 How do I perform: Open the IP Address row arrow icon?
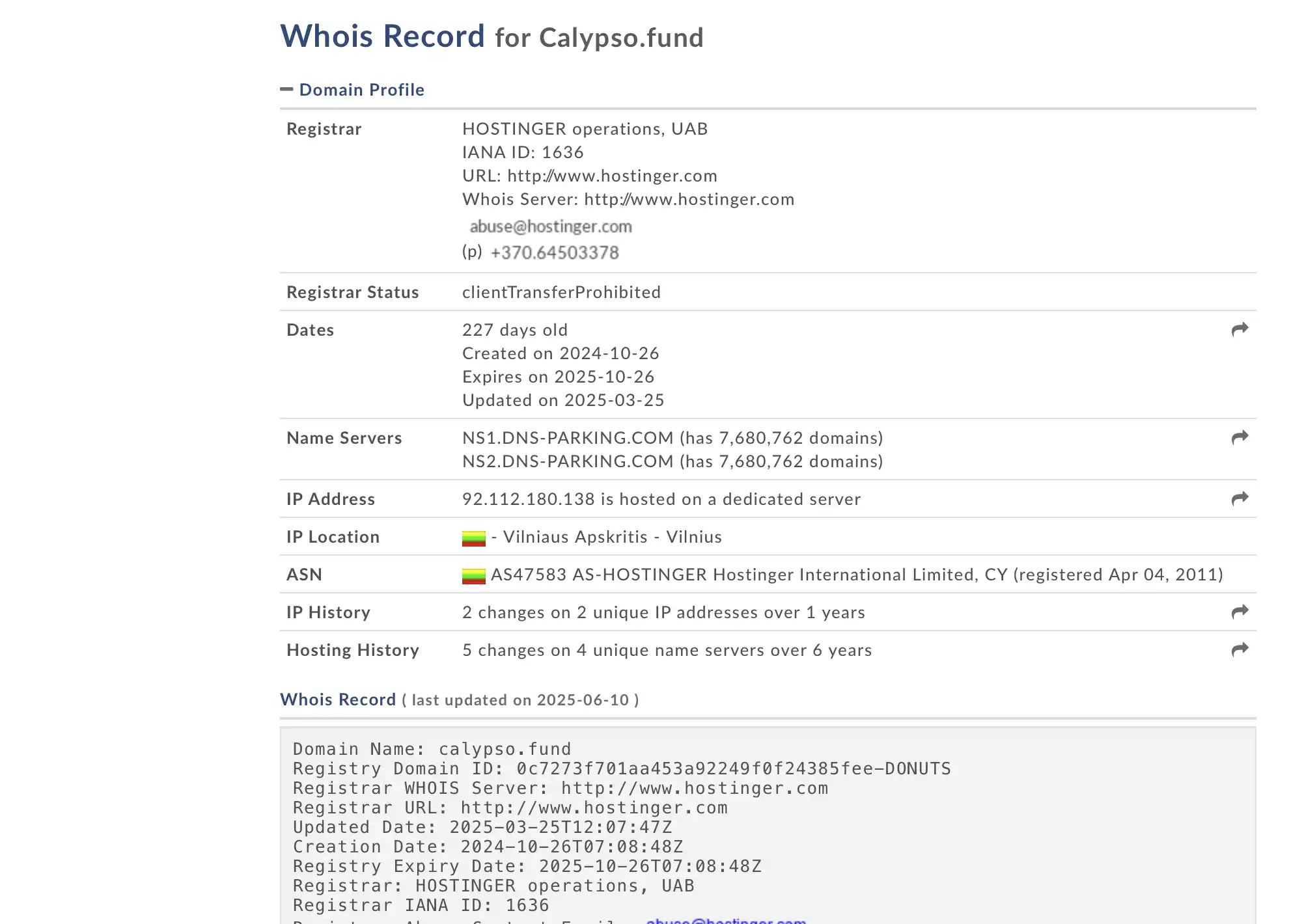tap(1240, 498)
